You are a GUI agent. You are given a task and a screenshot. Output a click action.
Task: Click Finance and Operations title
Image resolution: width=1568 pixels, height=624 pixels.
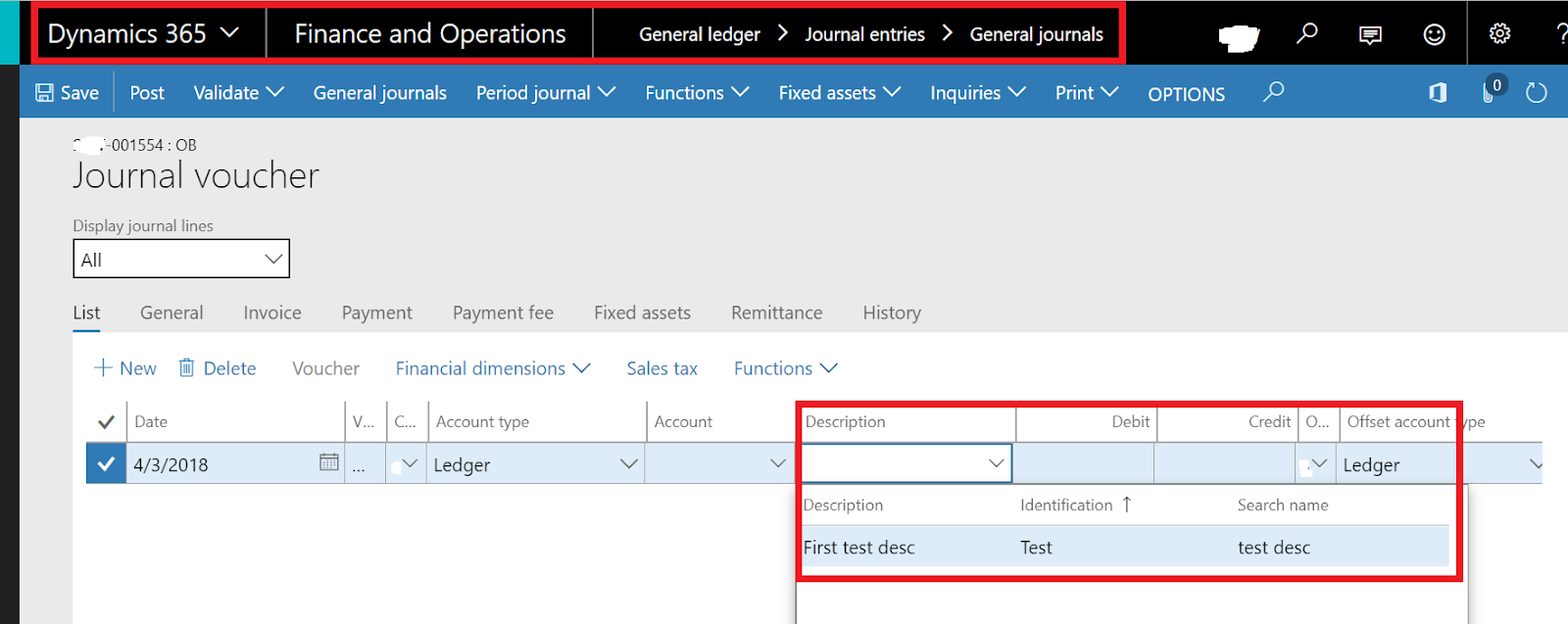point(430,33)
